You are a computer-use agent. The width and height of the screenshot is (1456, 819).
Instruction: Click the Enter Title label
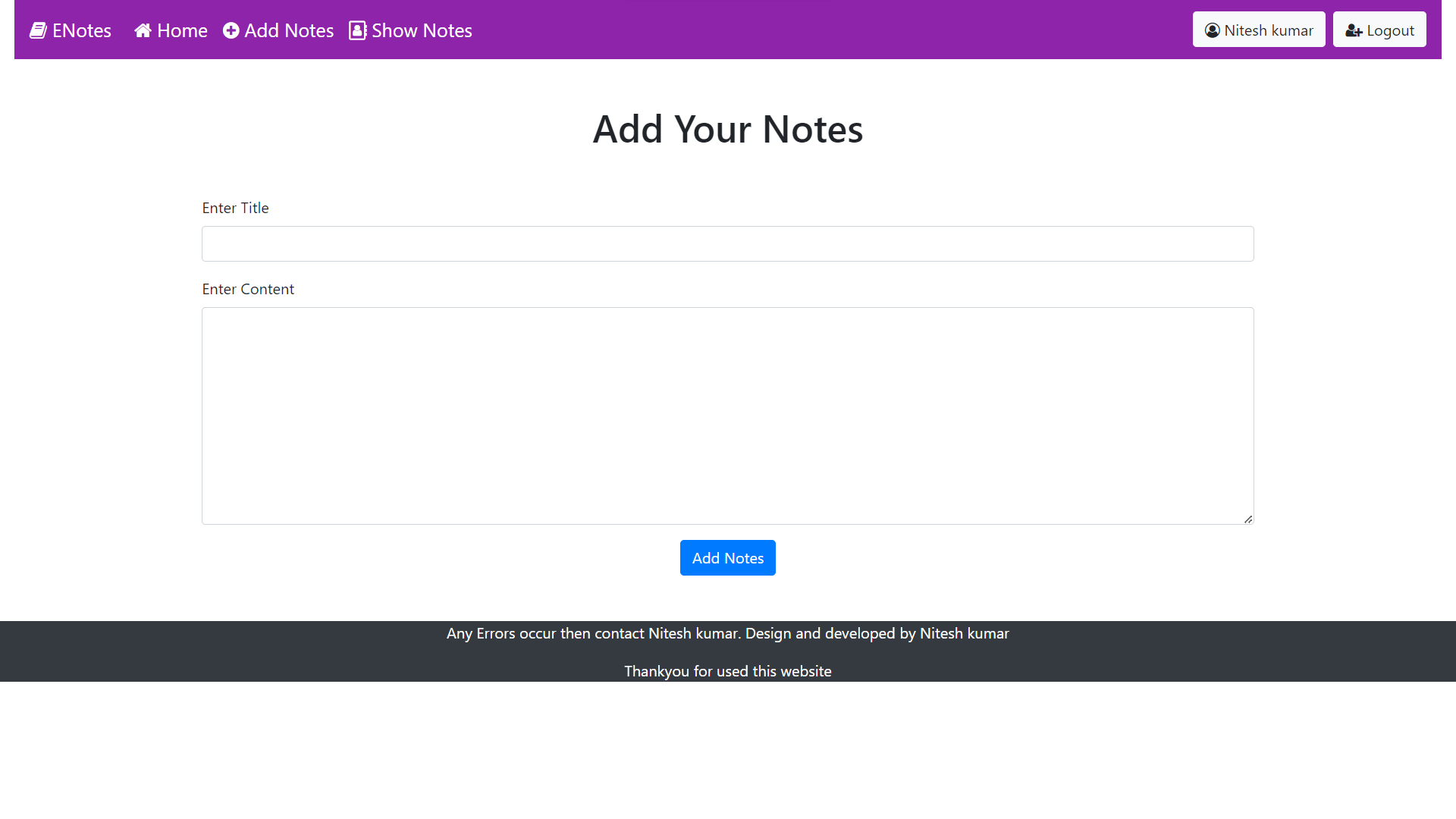(x=235, y=208)
